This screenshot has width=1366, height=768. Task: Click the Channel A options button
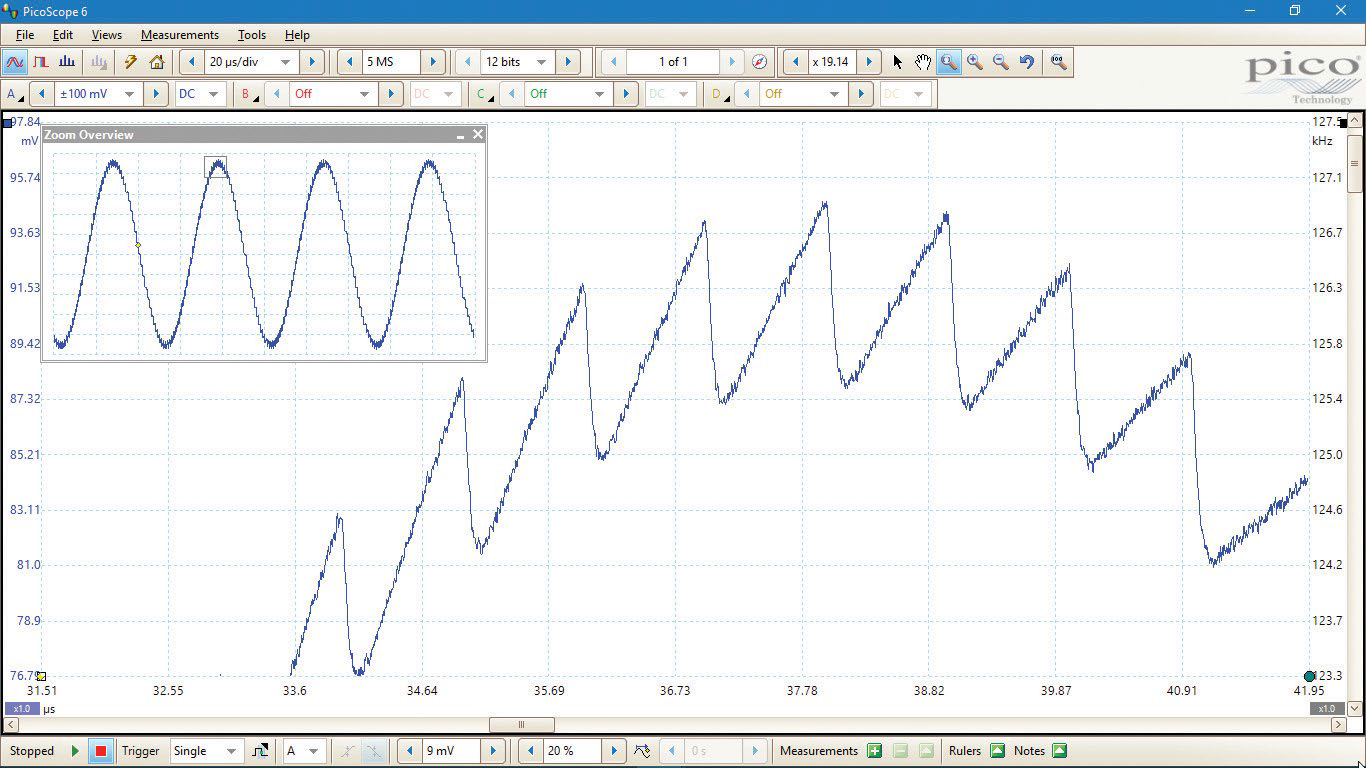pyautogui.click(x=15, y=94)
